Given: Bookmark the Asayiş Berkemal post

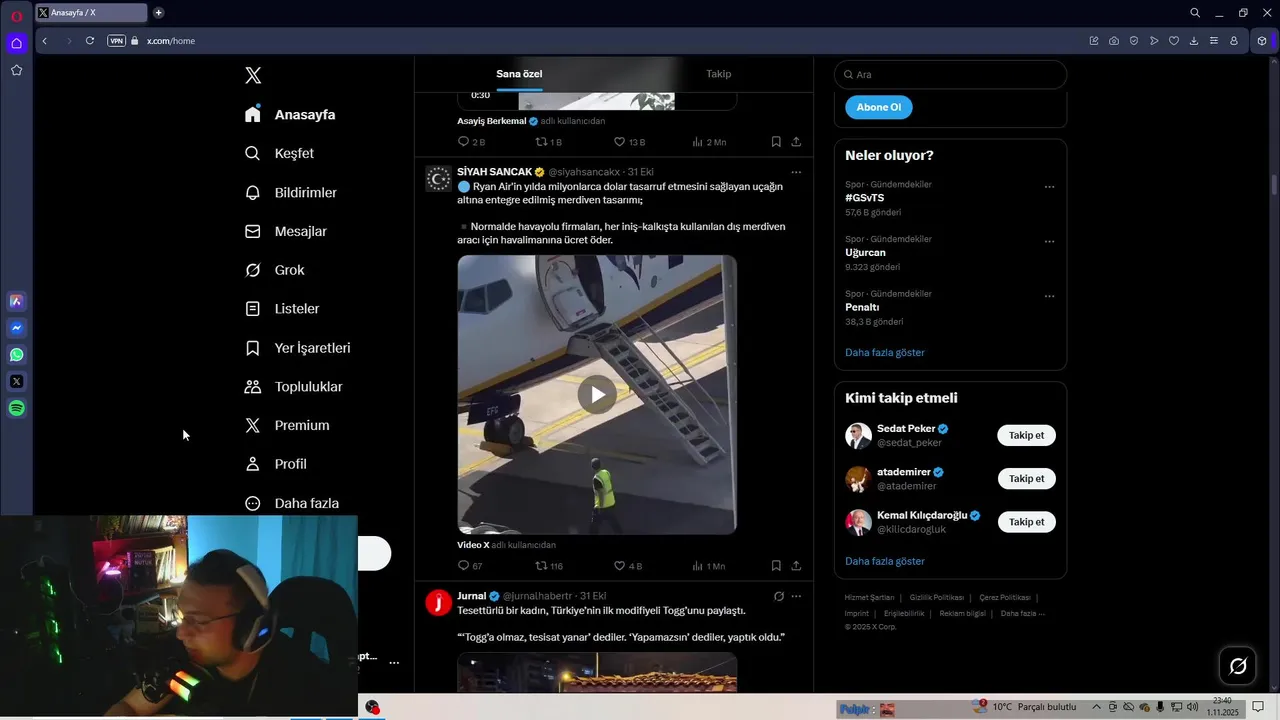Looking at the screenshot, I should 776,142.
